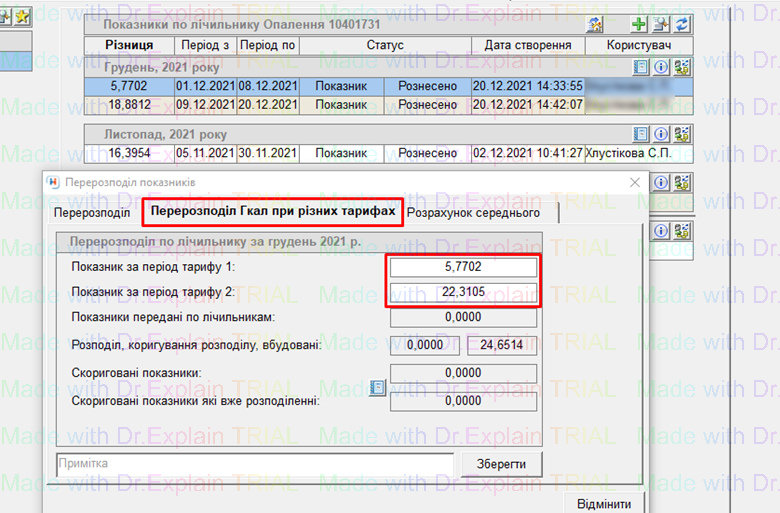
Task: Open info icon for Грудень 2021 group
Action: click(x=661, y=67)
